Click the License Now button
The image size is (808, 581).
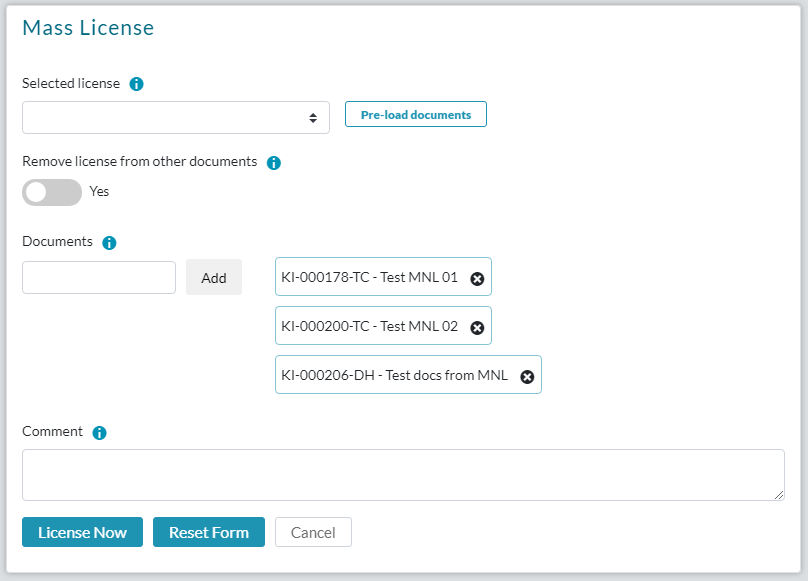click(x=82, y=532)
